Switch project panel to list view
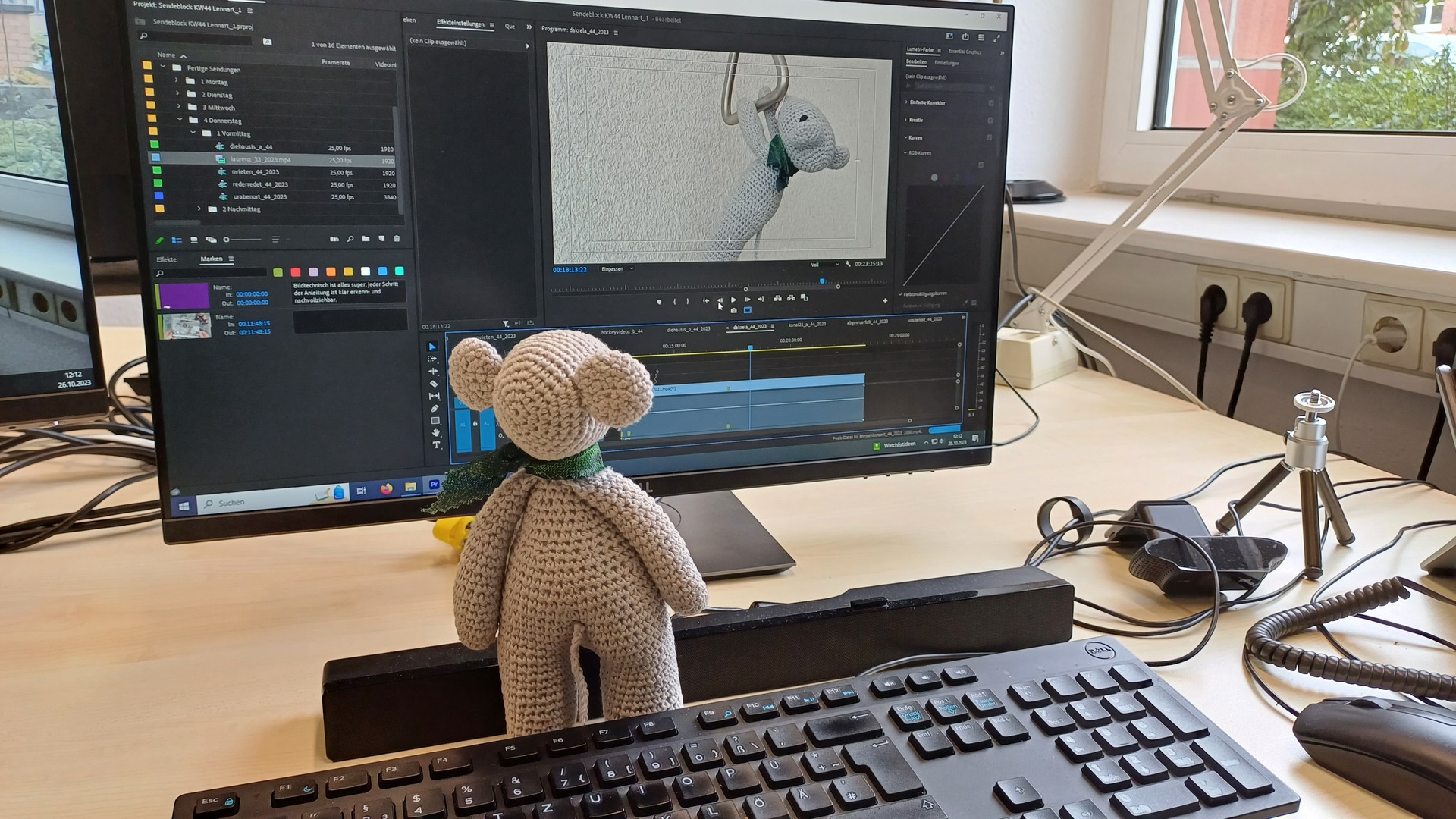The image size is (1456, 819). click(177, 240)
